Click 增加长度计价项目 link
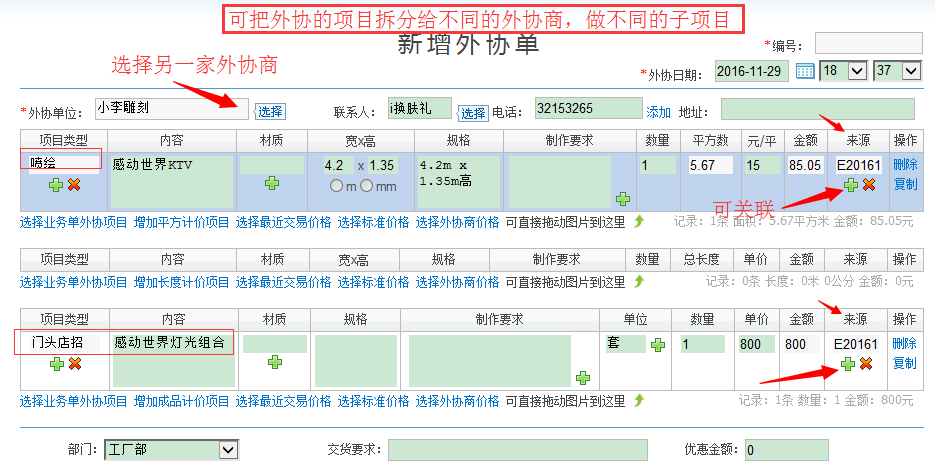 pos(181,283)
